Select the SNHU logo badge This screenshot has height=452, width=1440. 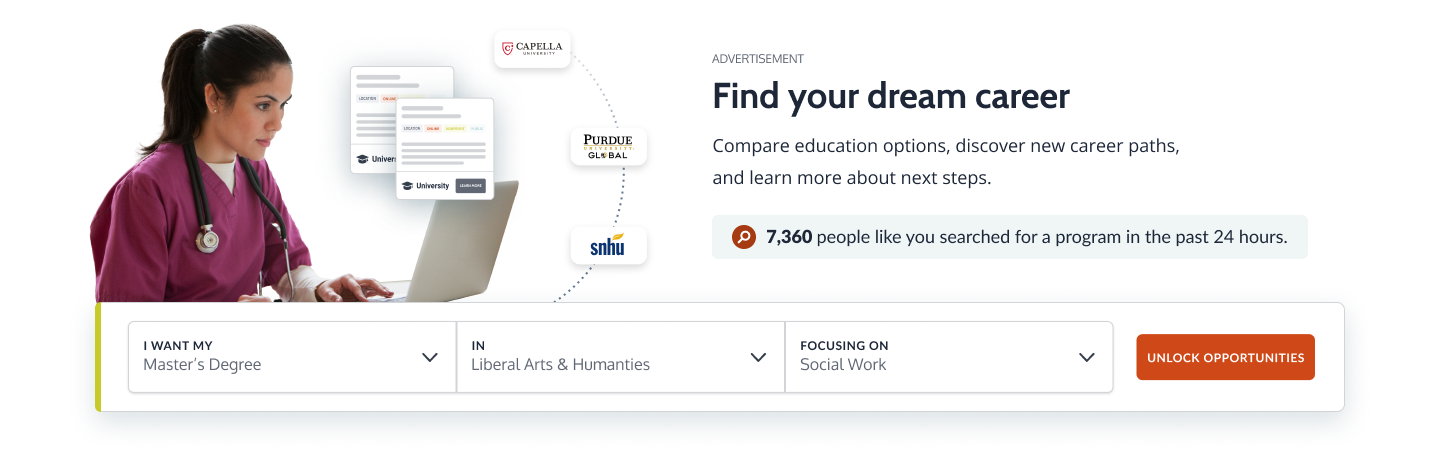(x=608, y=245)
